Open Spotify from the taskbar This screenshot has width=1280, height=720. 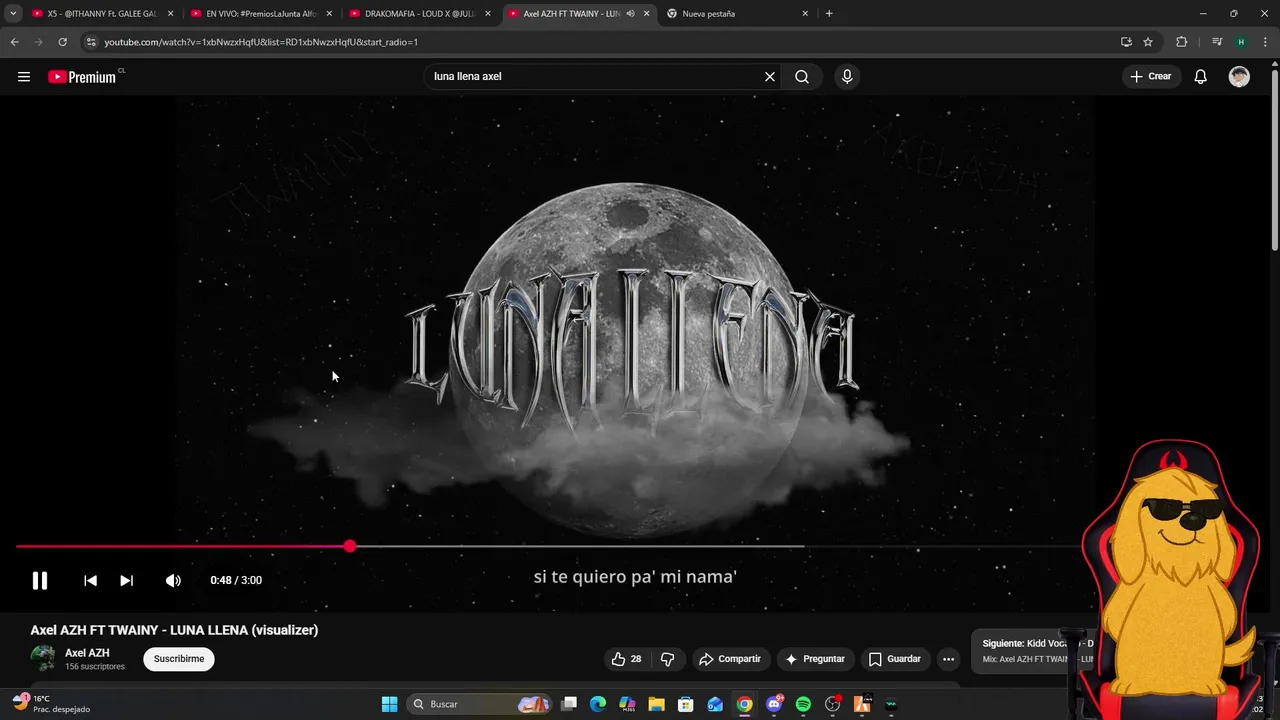tap(803, 704)
